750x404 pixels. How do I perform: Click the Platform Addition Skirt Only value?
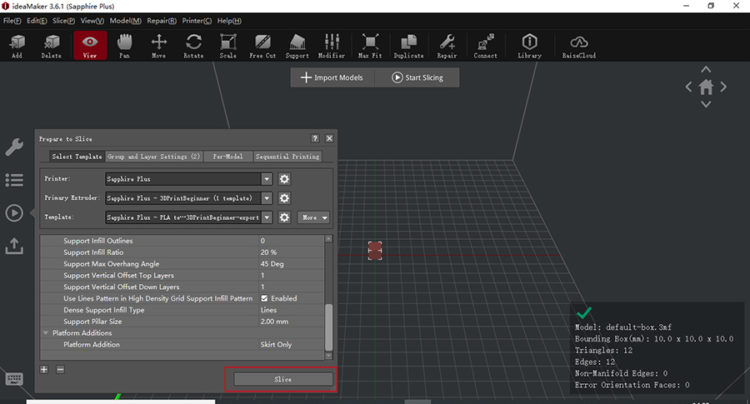(x=276, y=345)
